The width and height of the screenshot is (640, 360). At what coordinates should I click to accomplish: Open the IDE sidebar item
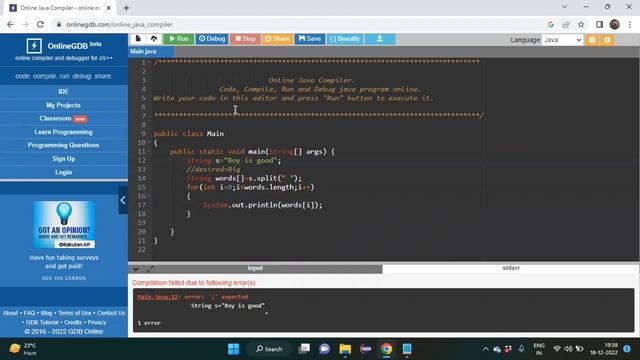pyautogui.click(x=63, y=91)
